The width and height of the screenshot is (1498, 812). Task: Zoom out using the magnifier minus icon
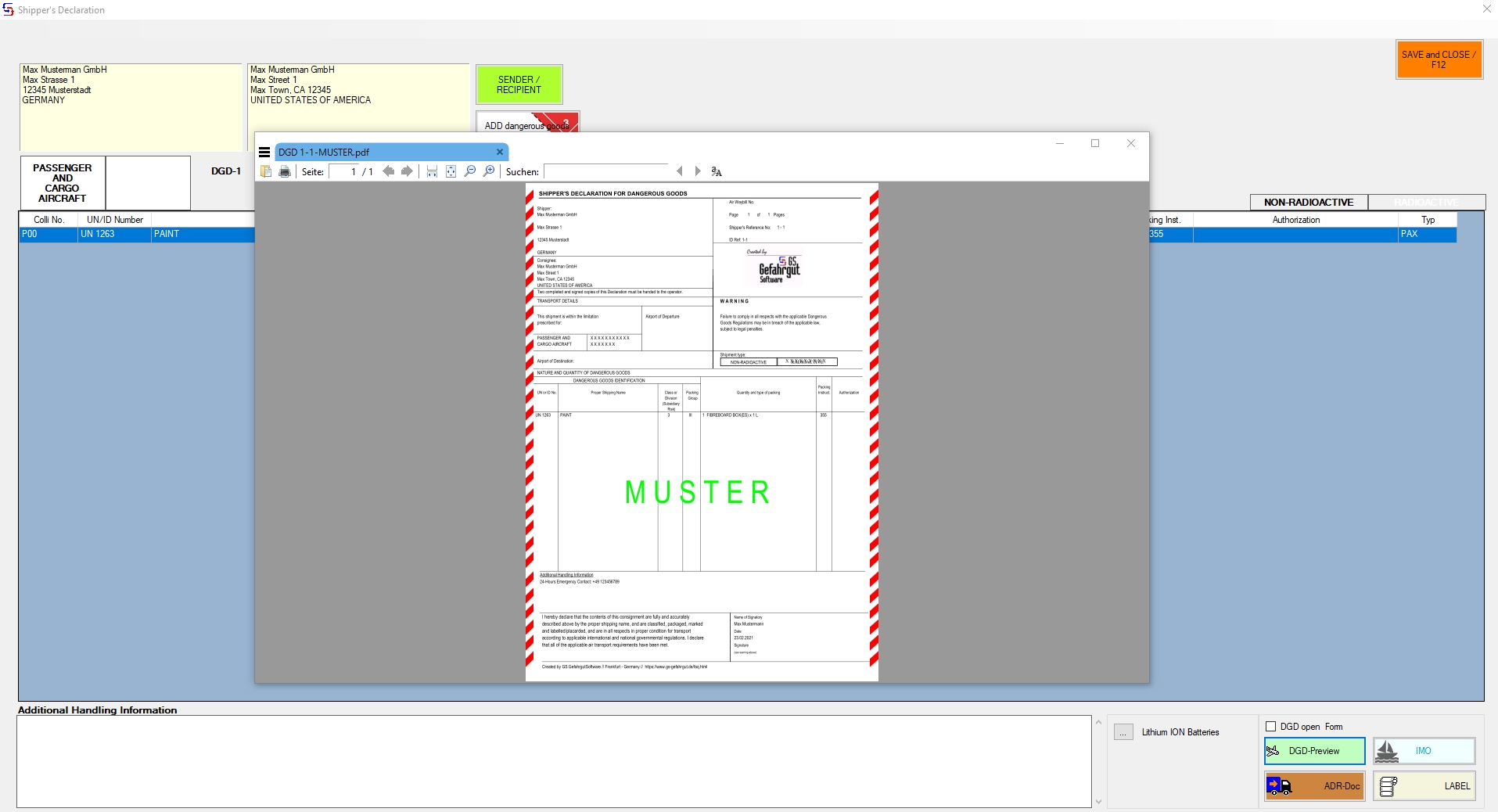click(x=469, y=171)
